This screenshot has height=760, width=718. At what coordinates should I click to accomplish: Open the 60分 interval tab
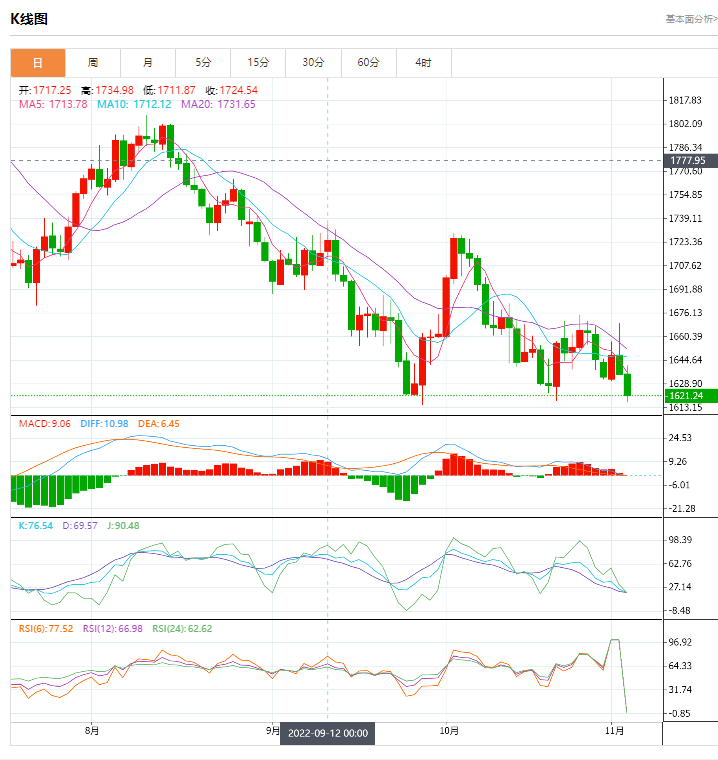tap(368, 63)
